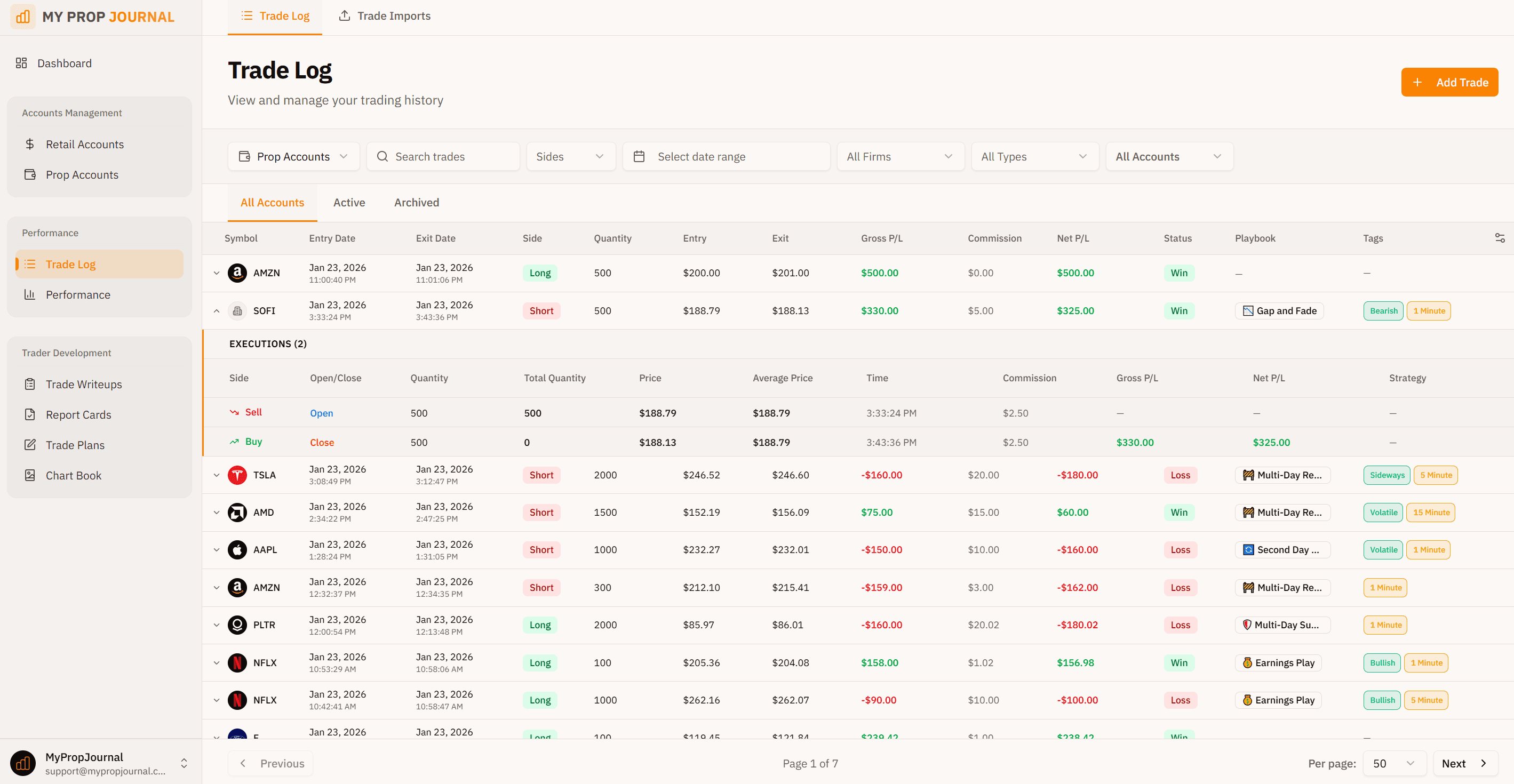The width and height of the screenshot is (1514, 784).
Task: Click the AAPL logo icon
Action: click(x=237, y=549)
